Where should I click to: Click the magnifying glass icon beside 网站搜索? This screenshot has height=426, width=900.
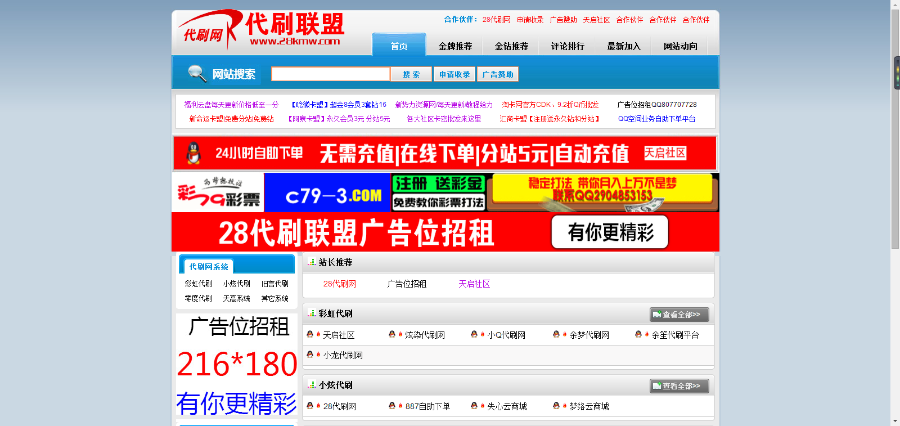(197, 73)
